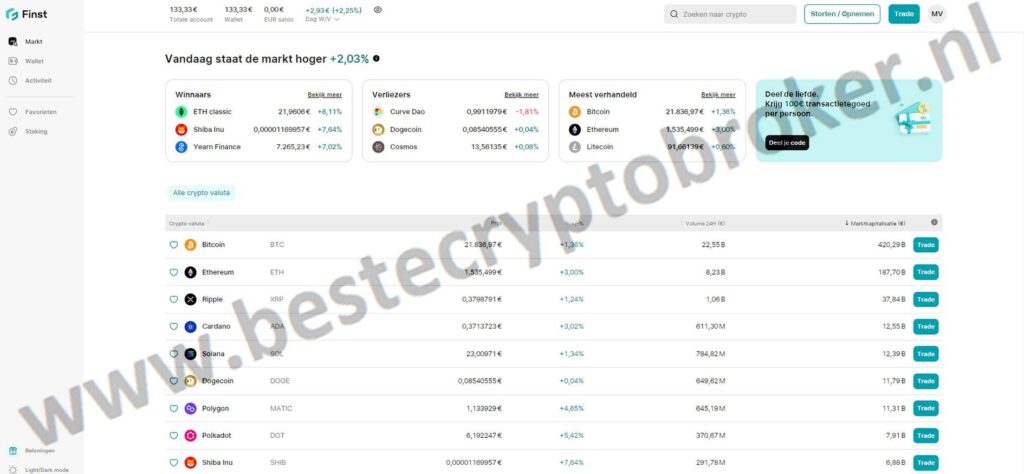Click the Shiba Inu icon in Winnaars
Screen dimensions: 1024x474
click(181, 129)
